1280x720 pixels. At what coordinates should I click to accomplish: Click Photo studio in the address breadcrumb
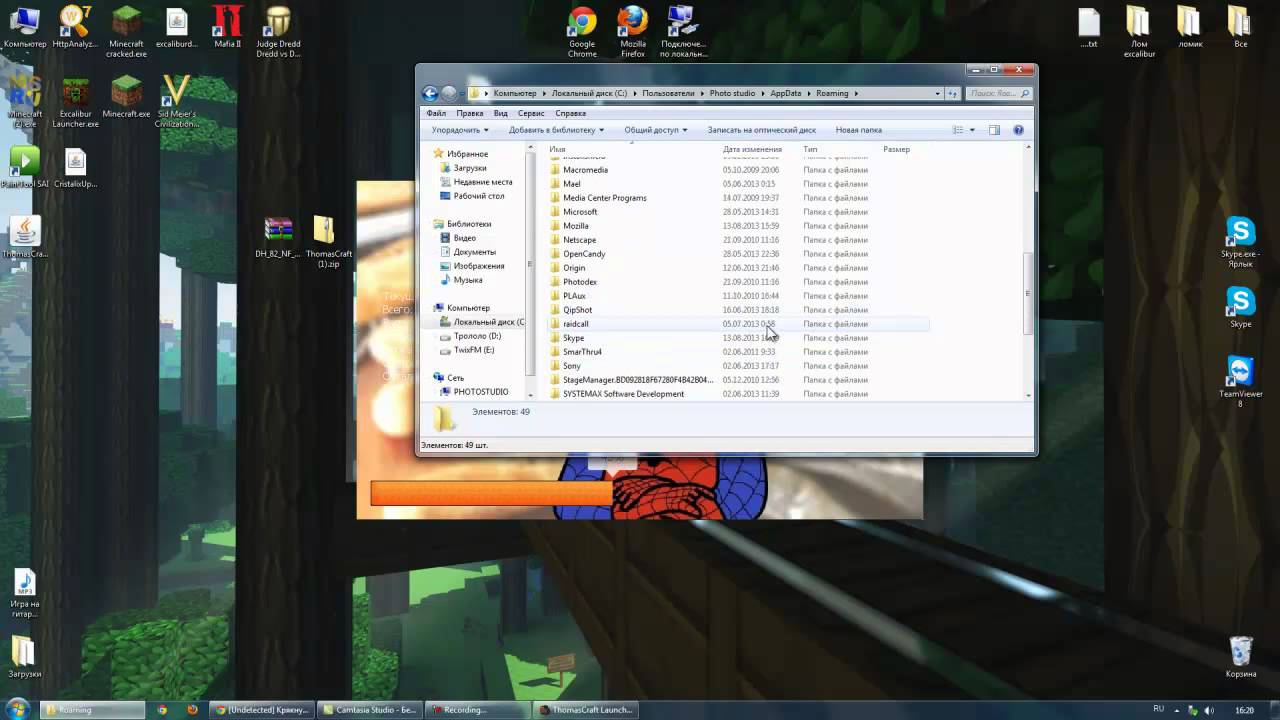[732, 93]
